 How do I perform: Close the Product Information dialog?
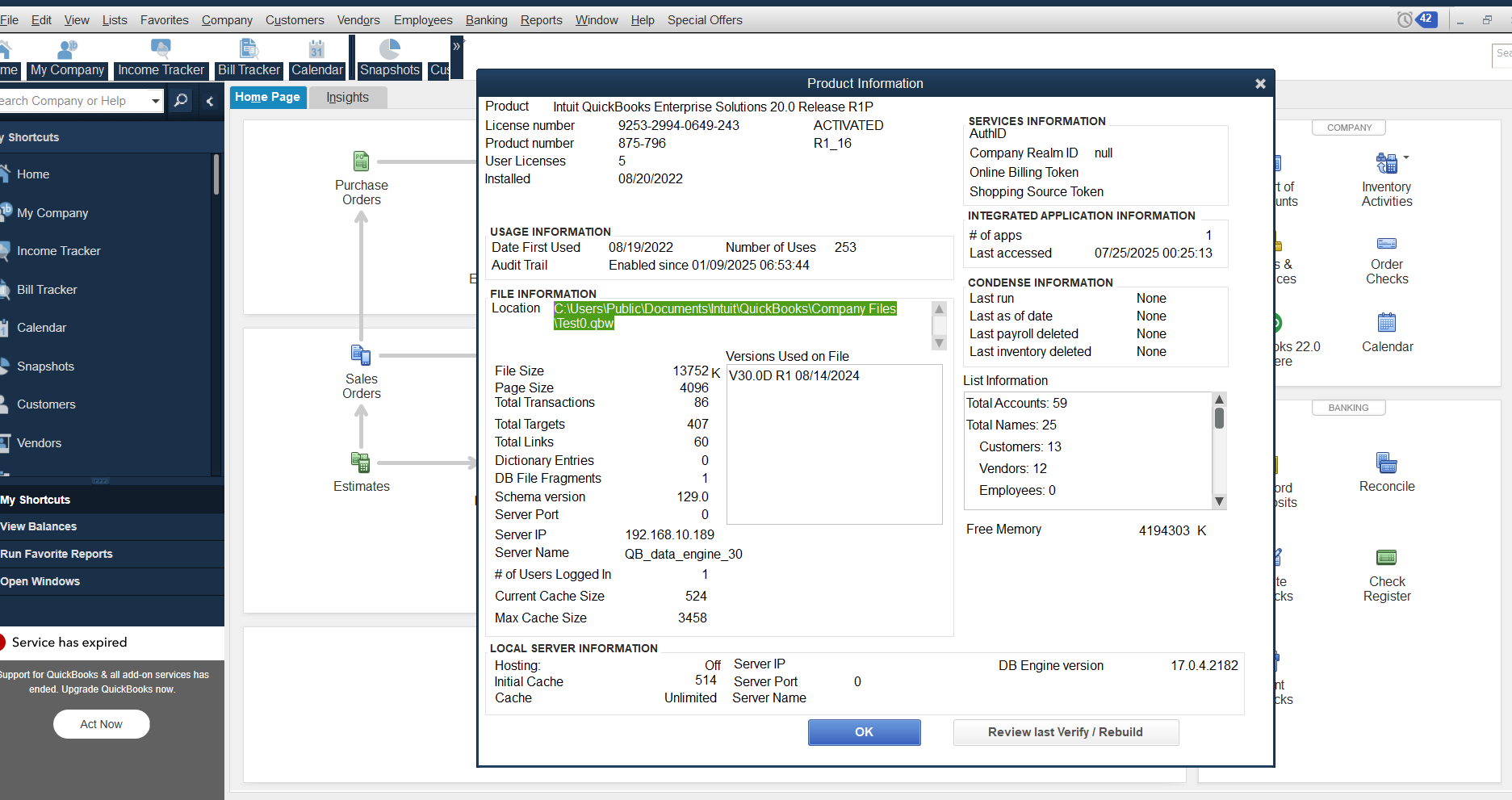[1260, 84]
